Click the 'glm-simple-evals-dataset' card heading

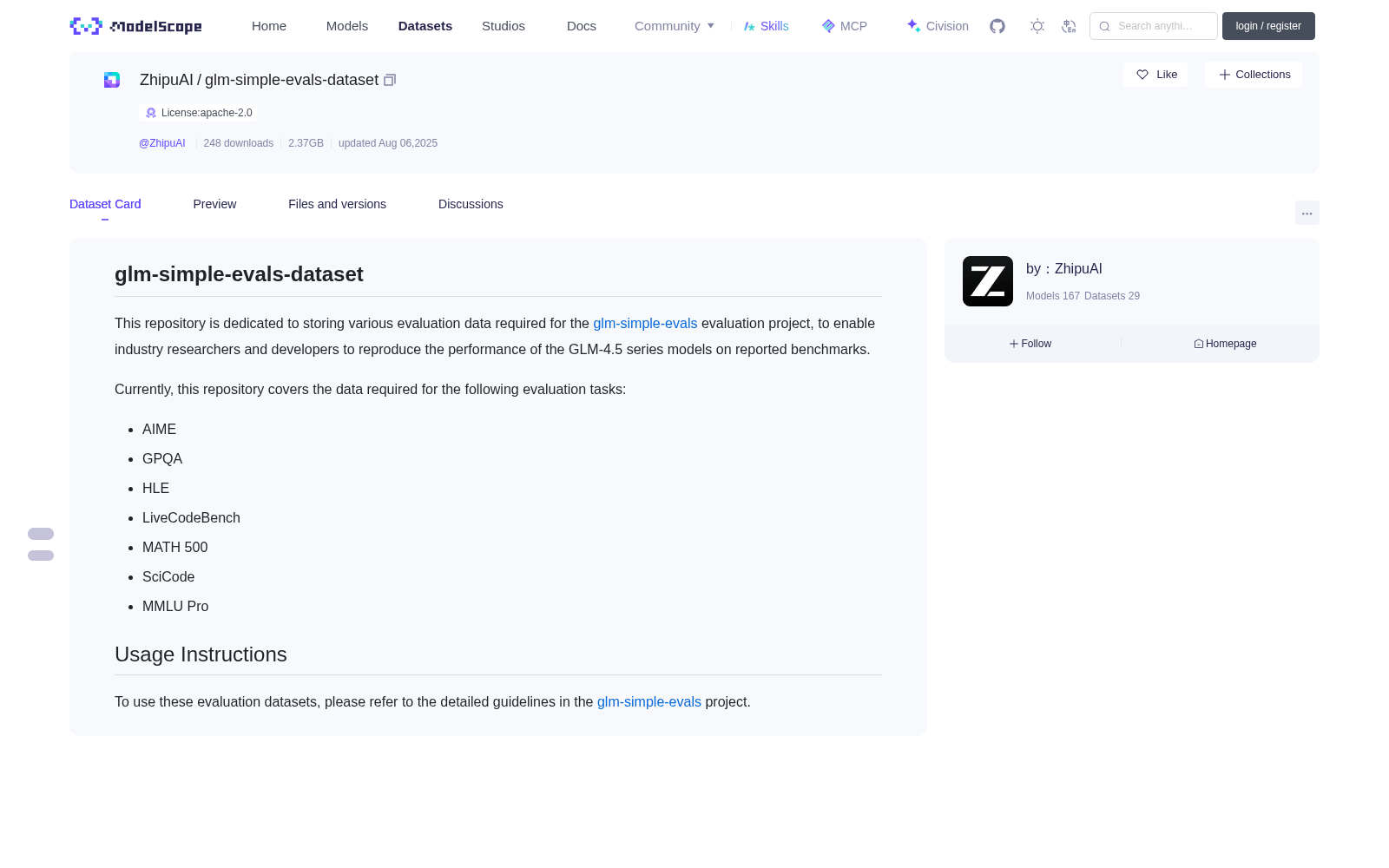pos(239,274)
